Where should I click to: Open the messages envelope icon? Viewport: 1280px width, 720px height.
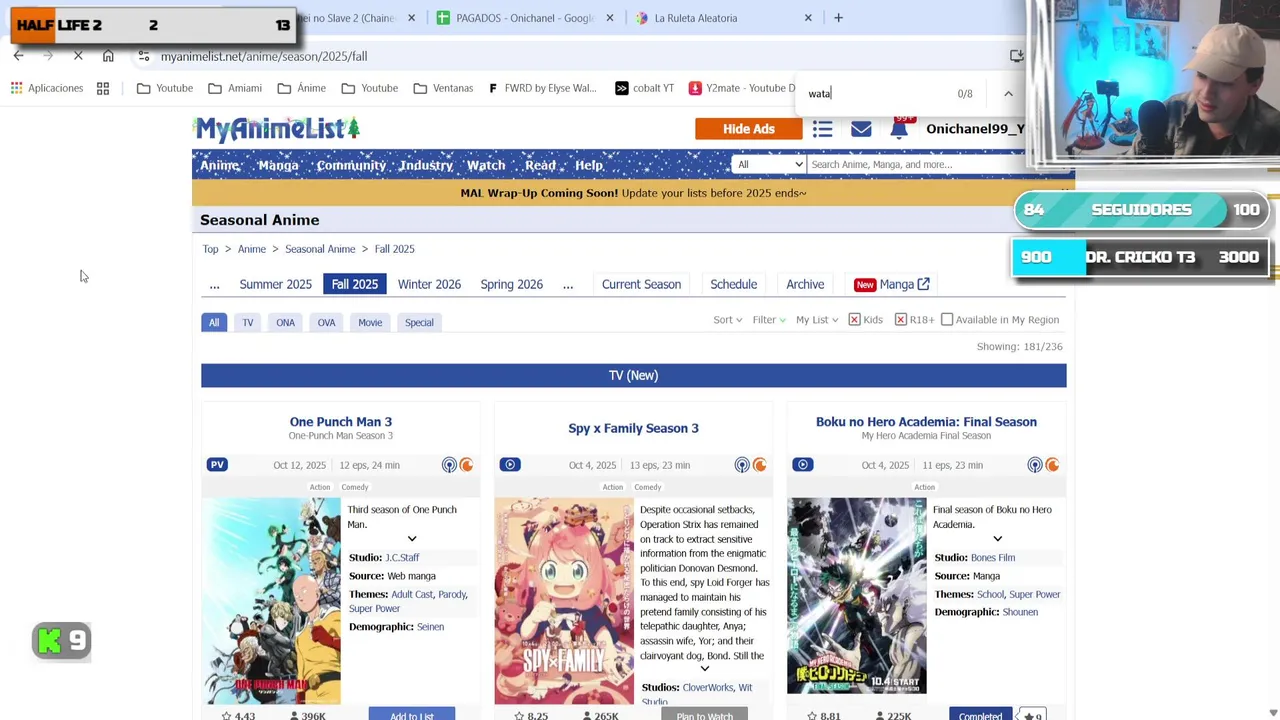(861, 129)
